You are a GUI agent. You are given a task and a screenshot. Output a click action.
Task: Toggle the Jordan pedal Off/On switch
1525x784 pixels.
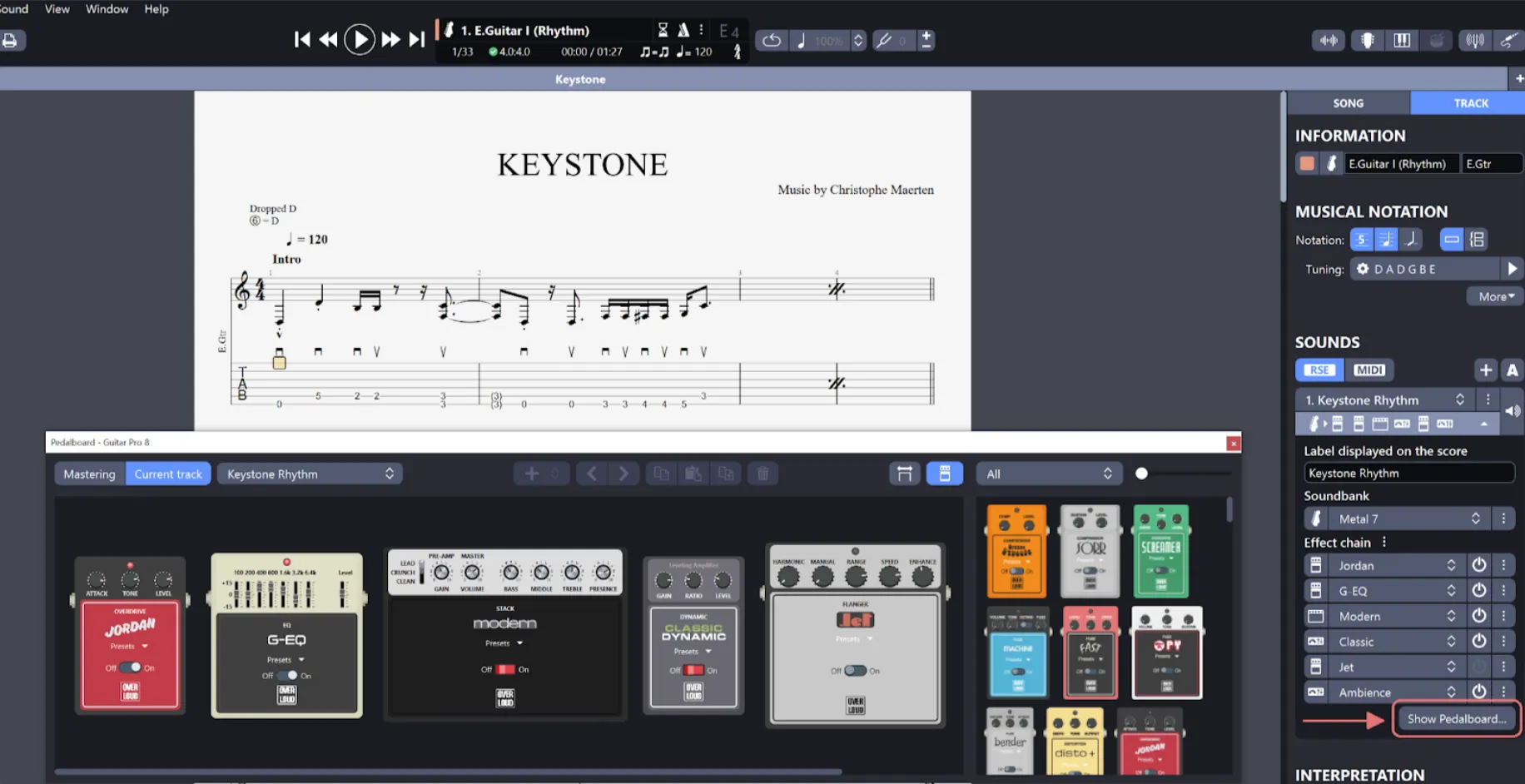tap(130, 667)
